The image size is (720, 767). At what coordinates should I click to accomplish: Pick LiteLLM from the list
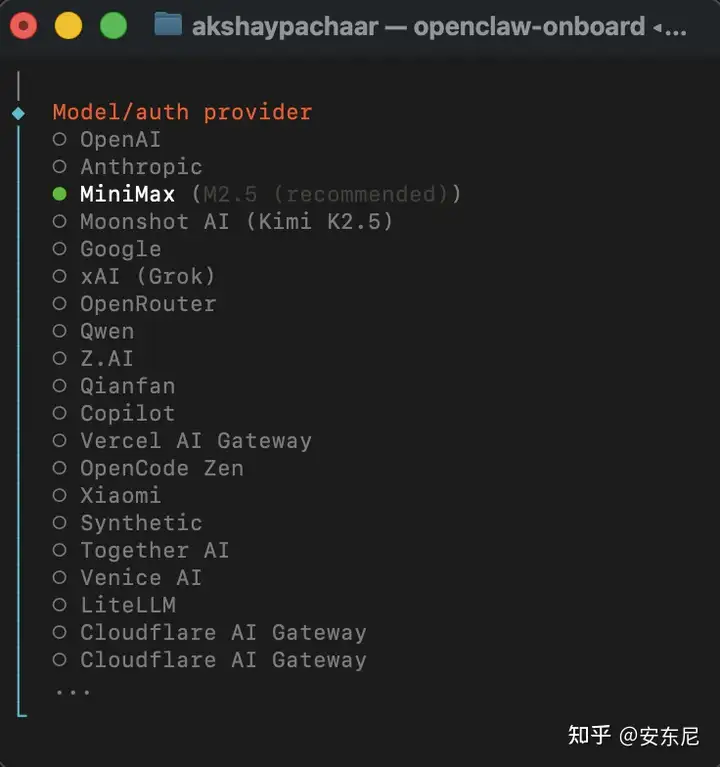point(127,605)
